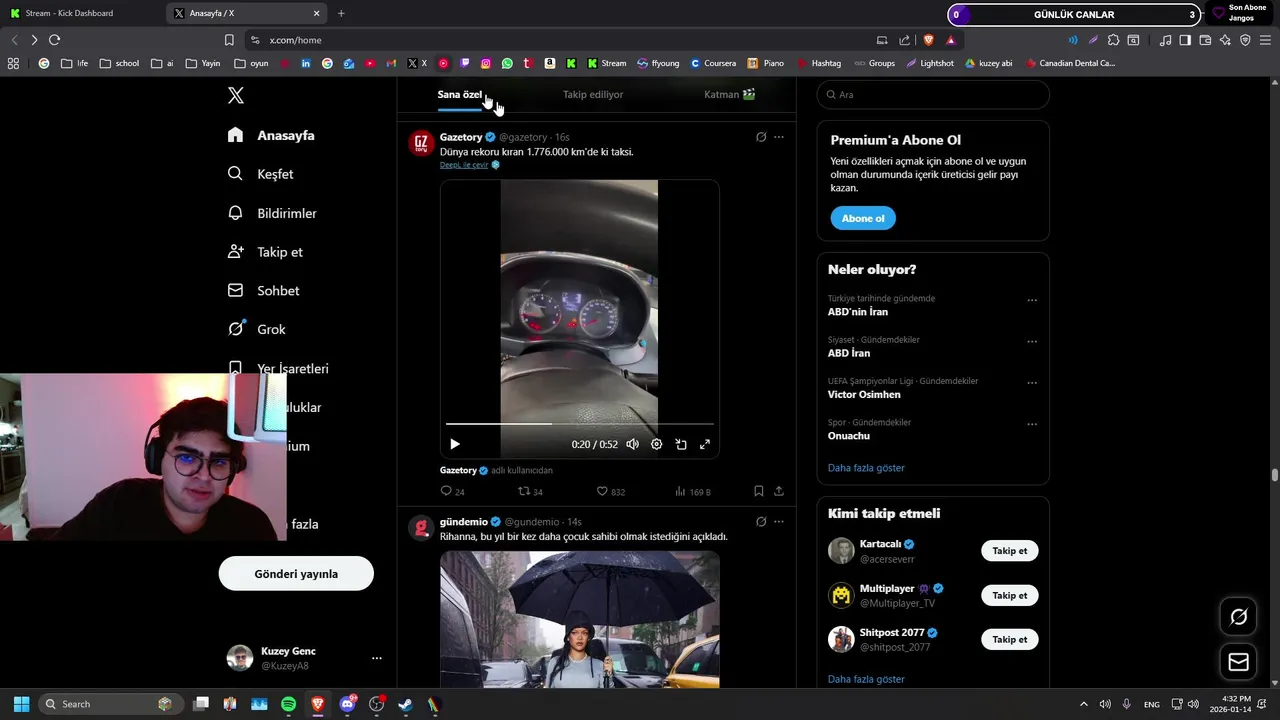Ask Grok about the Gazetory post
The image size is (1280, 720).
tap(761, 137)
